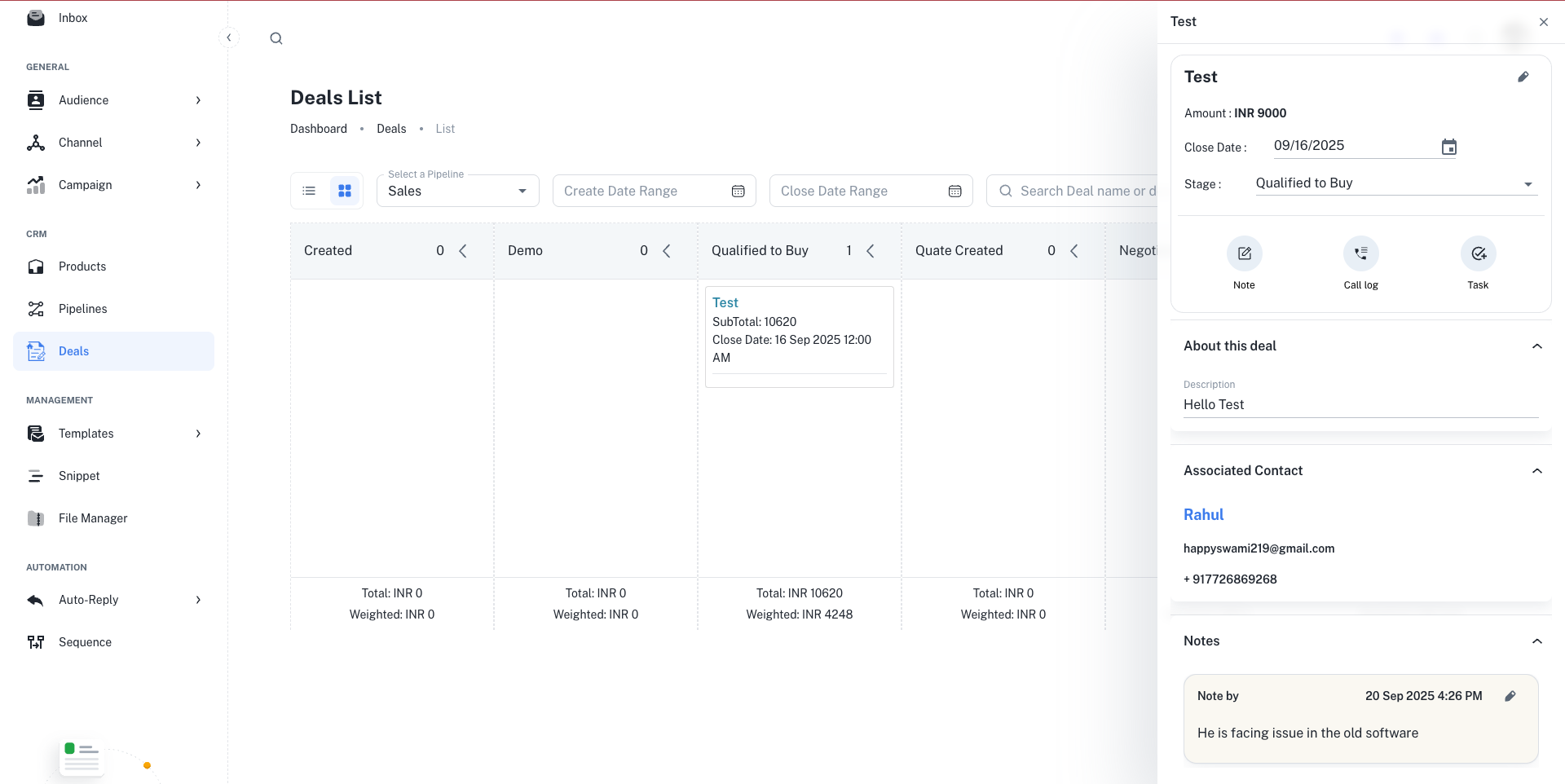Image resolution: width=1565 pixels, height=784 pixels.
Task: Collapse the About this deal section
Action: point(1536,346)
